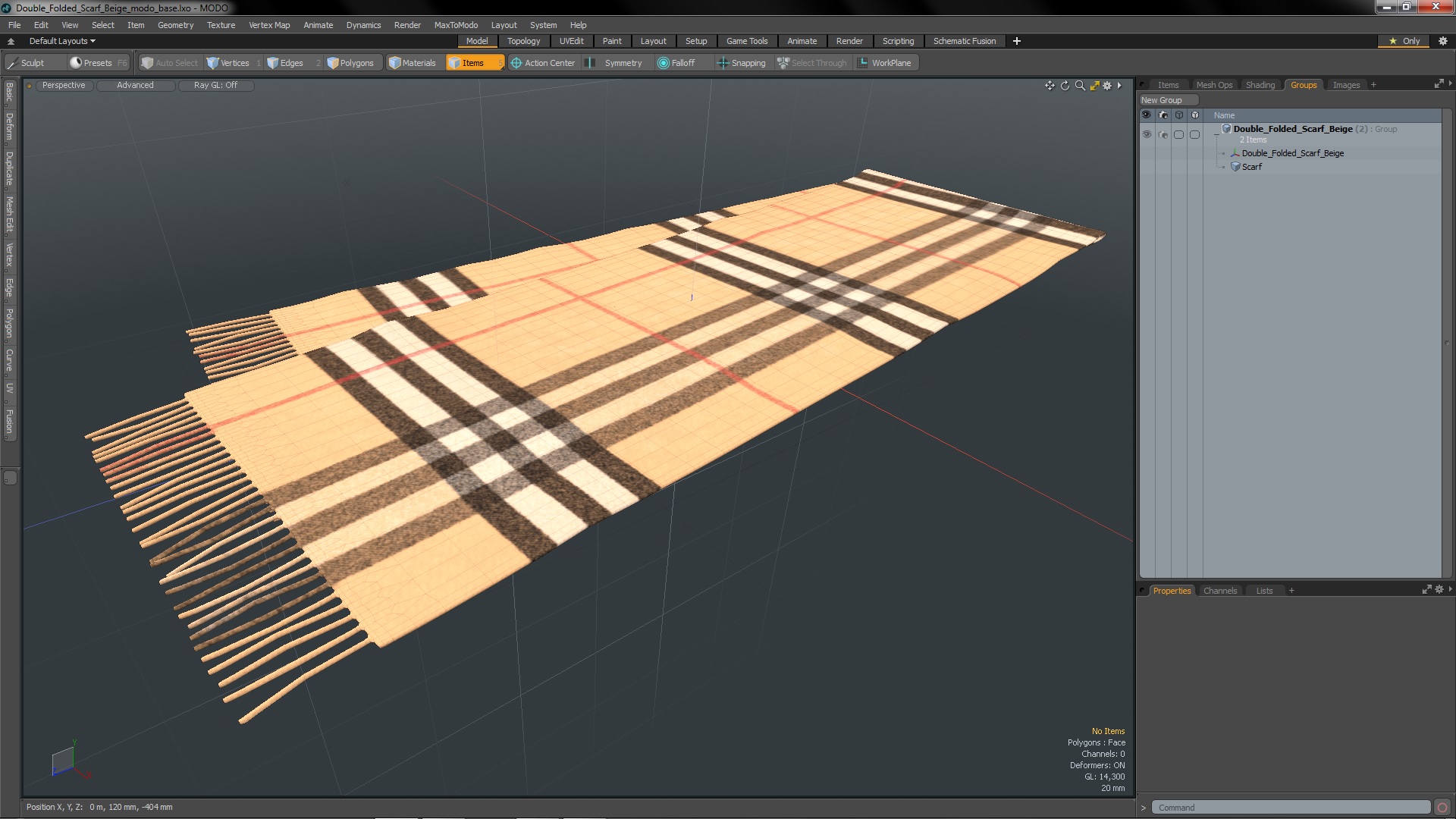Click the viewport move/pan icon
This screenshot has width=1456, height=819.
tap(1050, 86)
